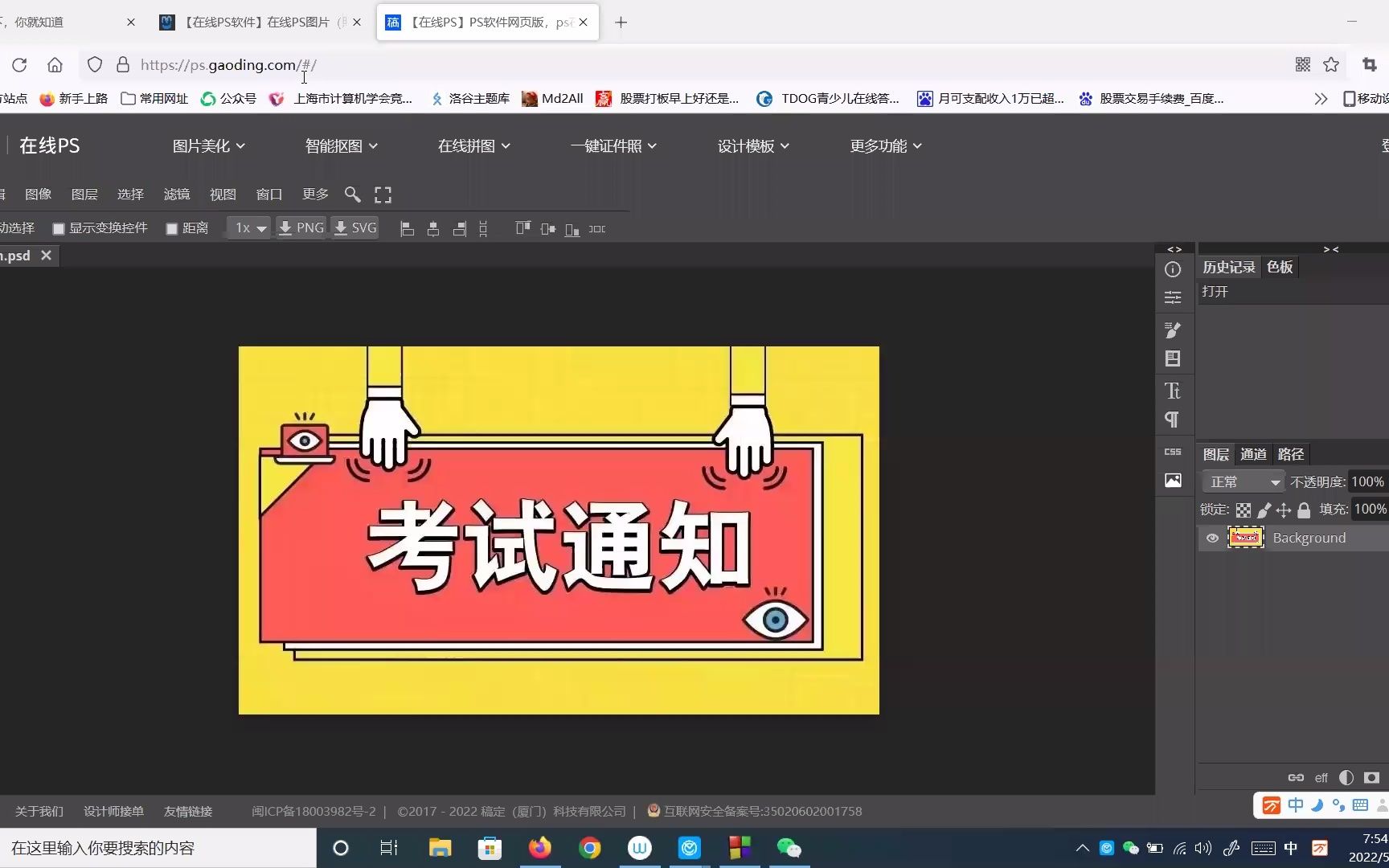The image size is (1389, 868).
Task: Download the image as PNG
Action: click(300, 227)
